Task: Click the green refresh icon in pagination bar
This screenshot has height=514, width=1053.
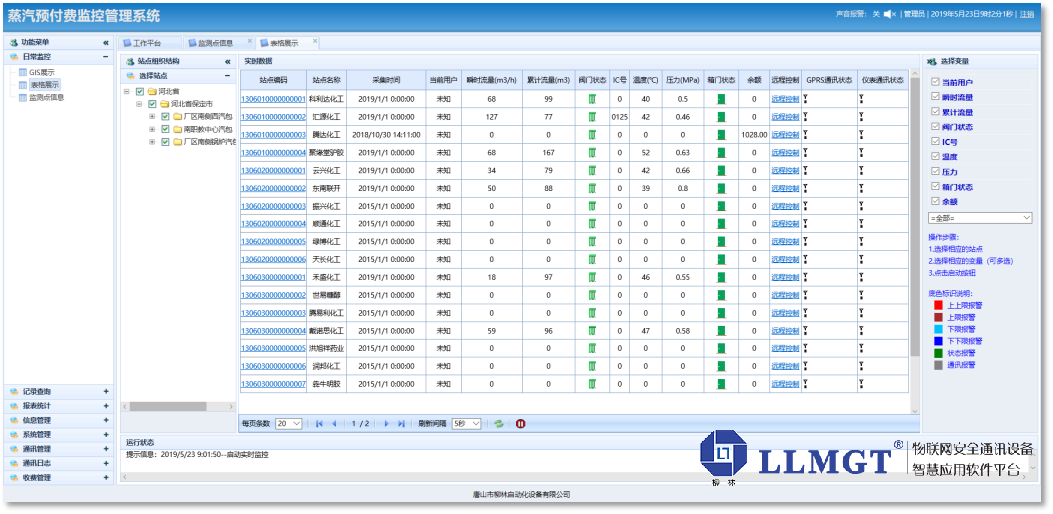Action: [498, 424]
